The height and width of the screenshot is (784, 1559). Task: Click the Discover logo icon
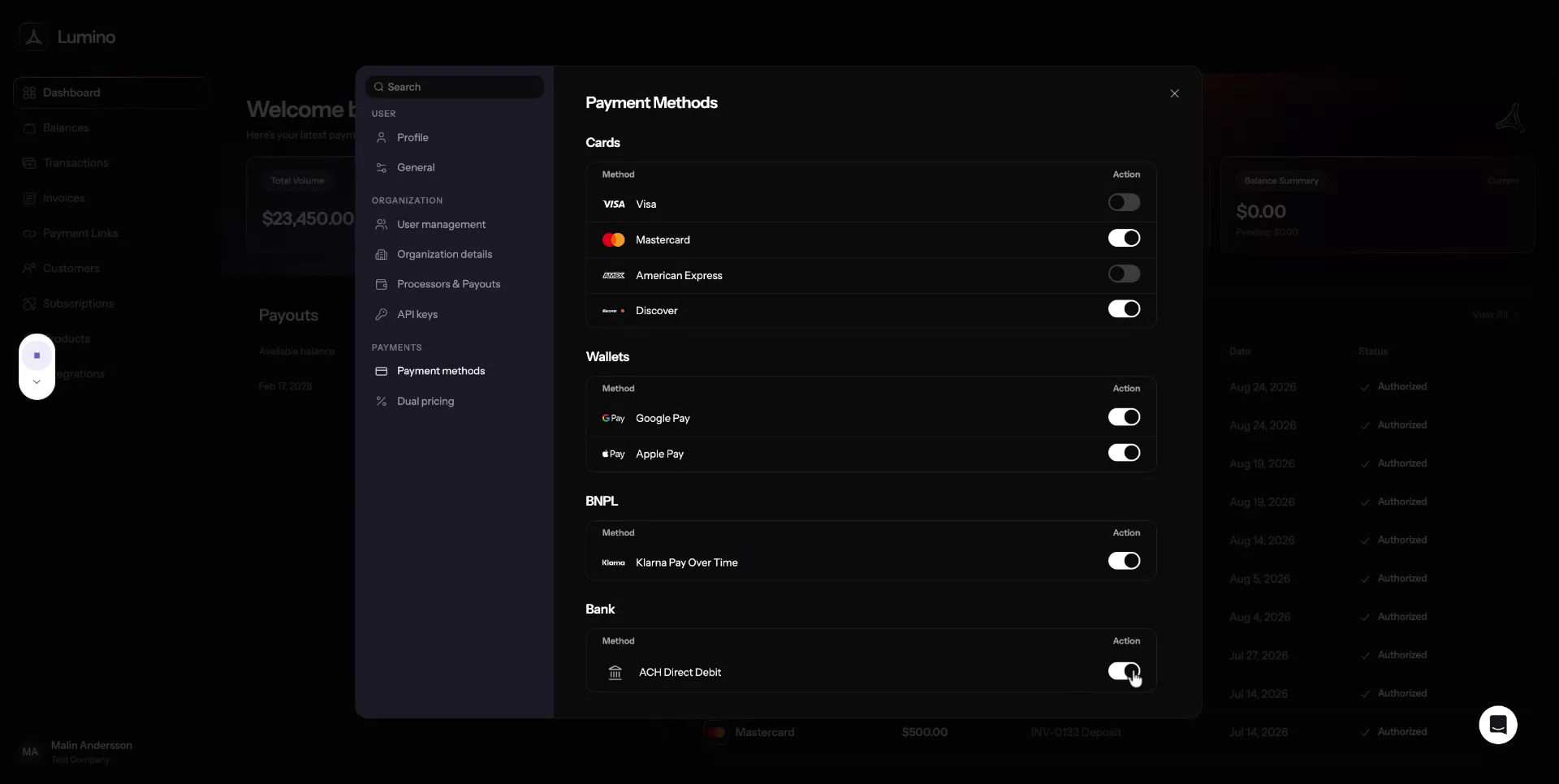[614, 311]
